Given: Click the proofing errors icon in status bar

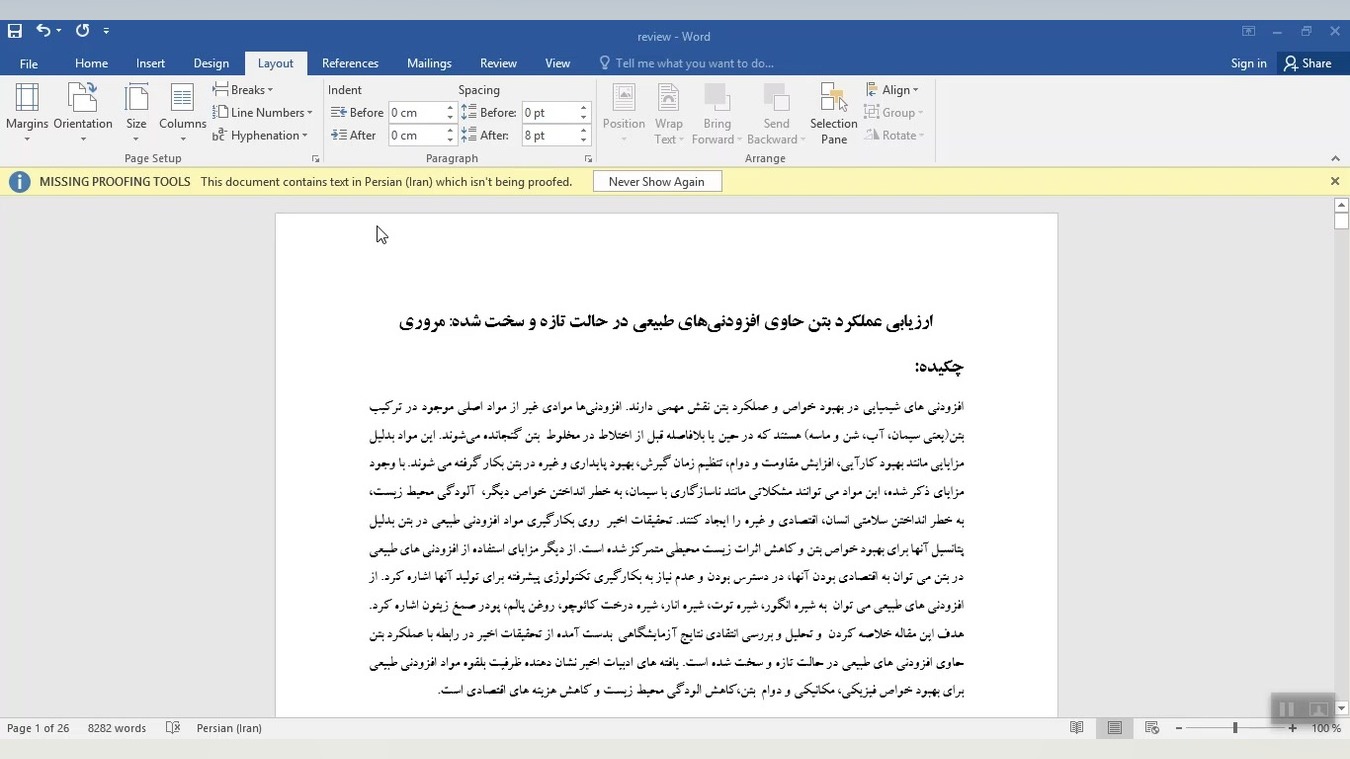Looking at the screenshot, I should [x=173, y=728].
